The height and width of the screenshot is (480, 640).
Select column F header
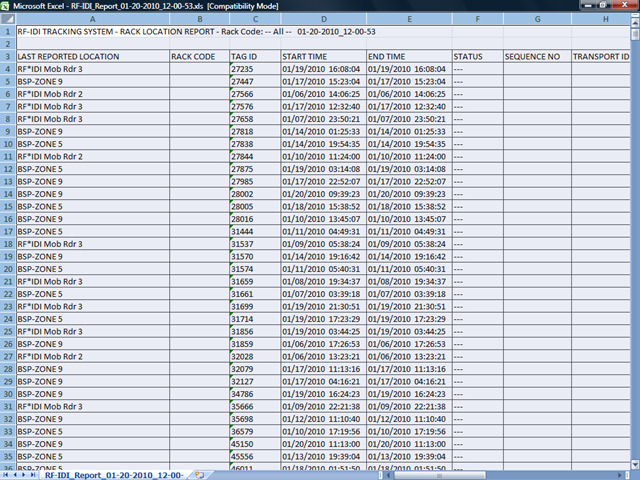click(478, 19)
